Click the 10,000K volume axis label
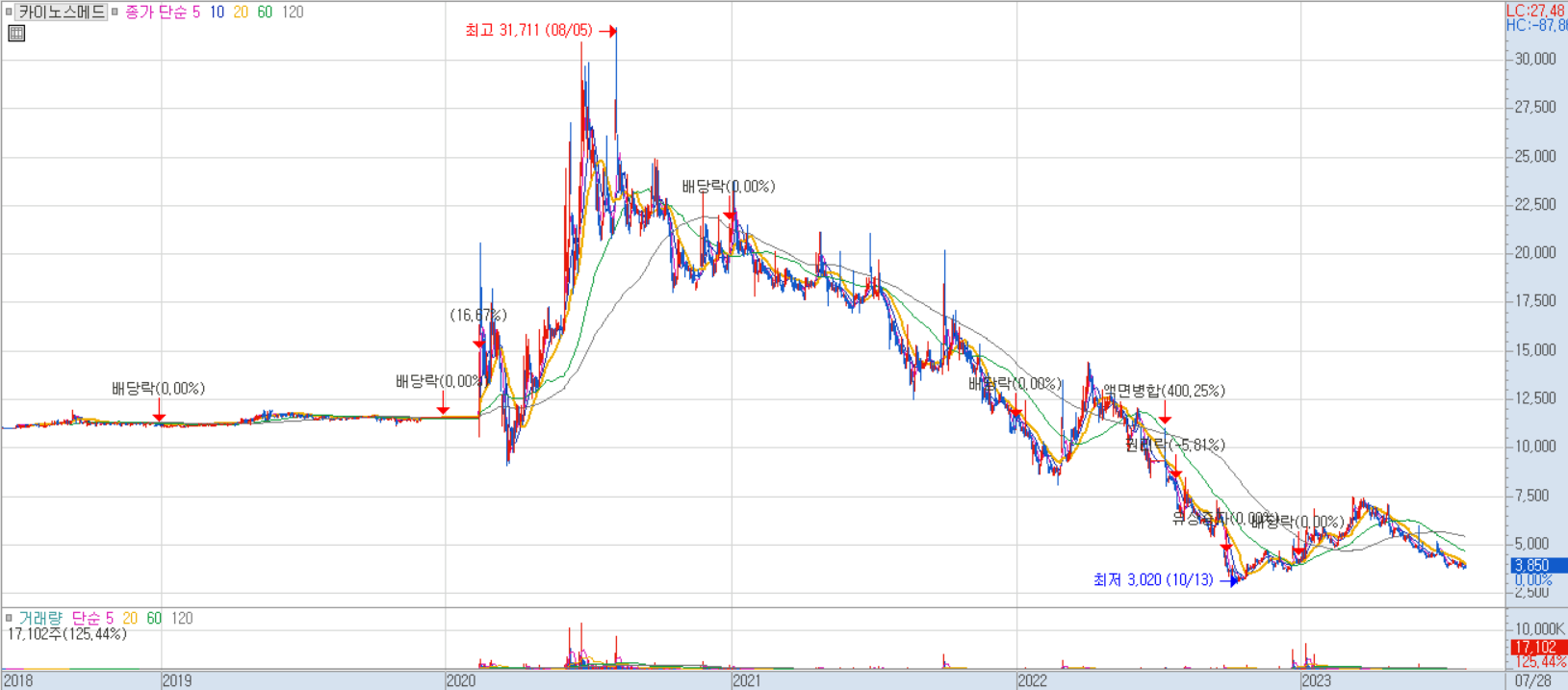The height and width of the screenshot is (690, 1568). [x=1538, y=629]
